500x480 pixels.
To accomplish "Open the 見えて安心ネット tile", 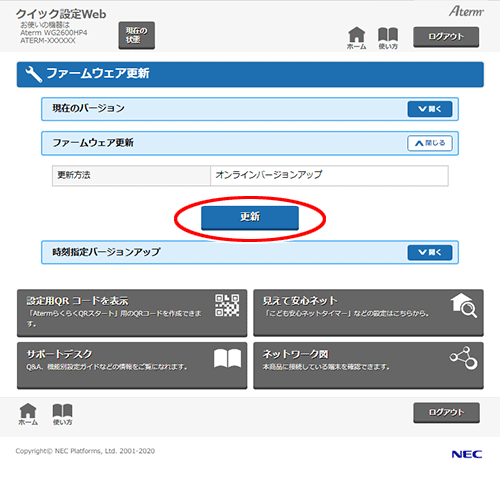I will [x=368, y=313].
